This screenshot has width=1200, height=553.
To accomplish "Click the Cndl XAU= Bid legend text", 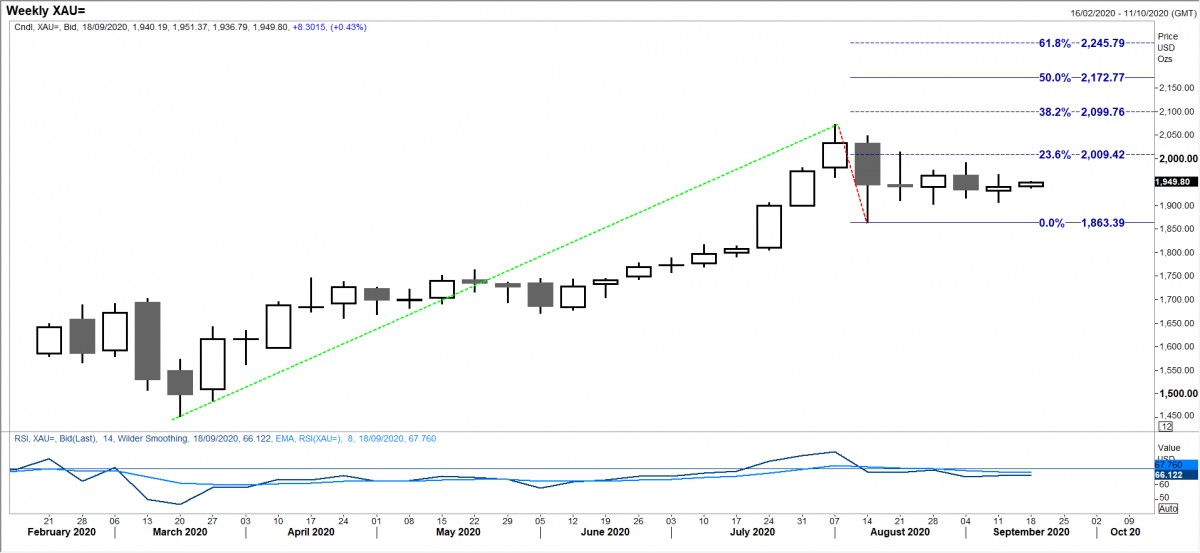I will [x=188, y=27].
